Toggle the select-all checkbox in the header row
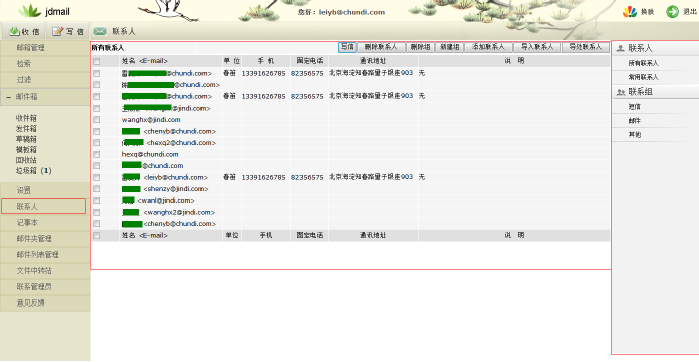 tap(97, 61)
